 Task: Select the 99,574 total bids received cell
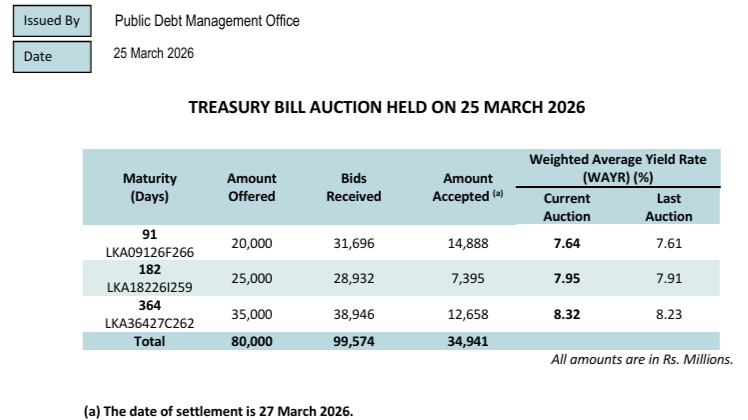[x=354, y=340]
